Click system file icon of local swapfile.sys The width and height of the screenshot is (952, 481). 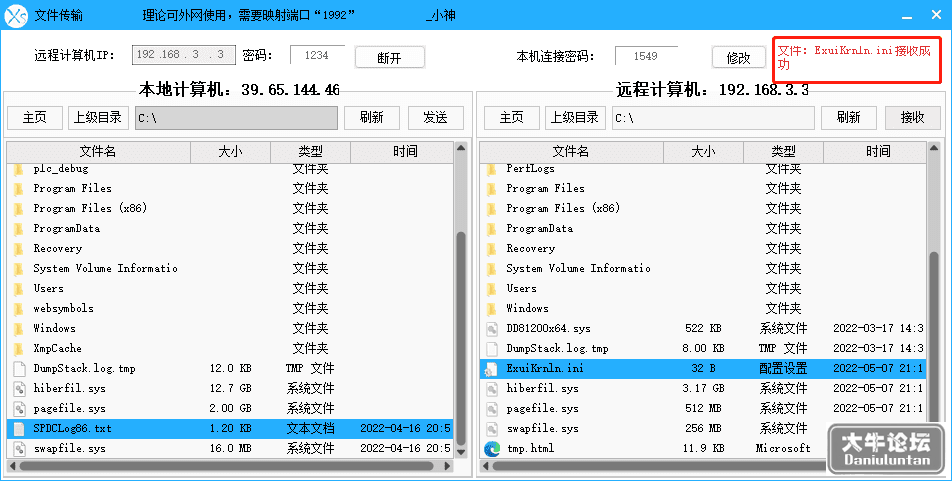click(19, 449)
